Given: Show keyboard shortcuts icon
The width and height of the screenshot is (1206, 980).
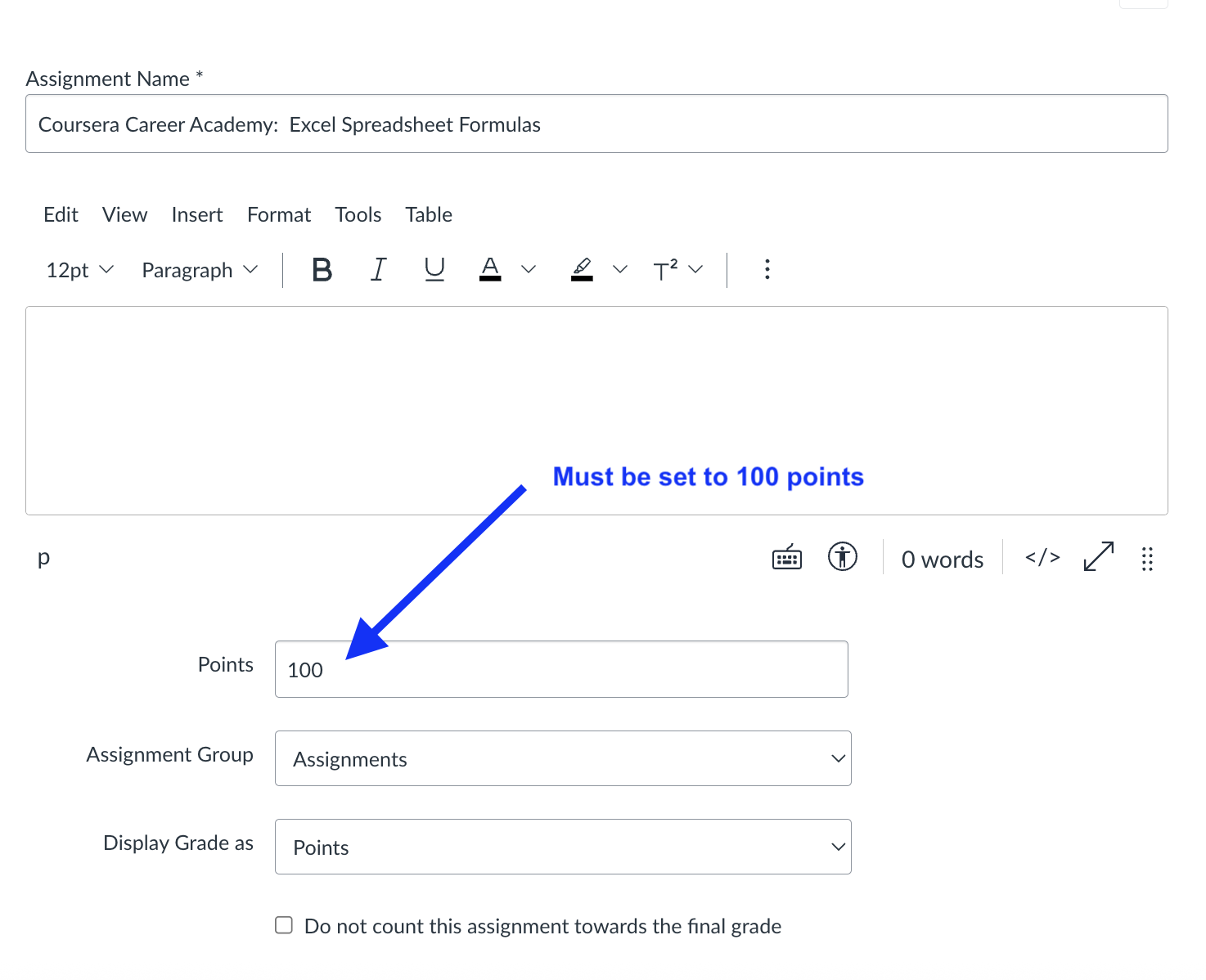Looking at the screenshot, I should (x=787, y=558).
